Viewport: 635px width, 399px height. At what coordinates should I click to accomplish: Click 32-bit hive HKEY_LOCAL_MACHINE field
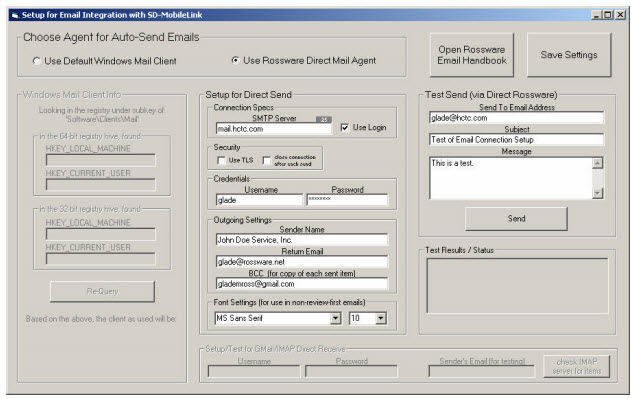(100, 234)
